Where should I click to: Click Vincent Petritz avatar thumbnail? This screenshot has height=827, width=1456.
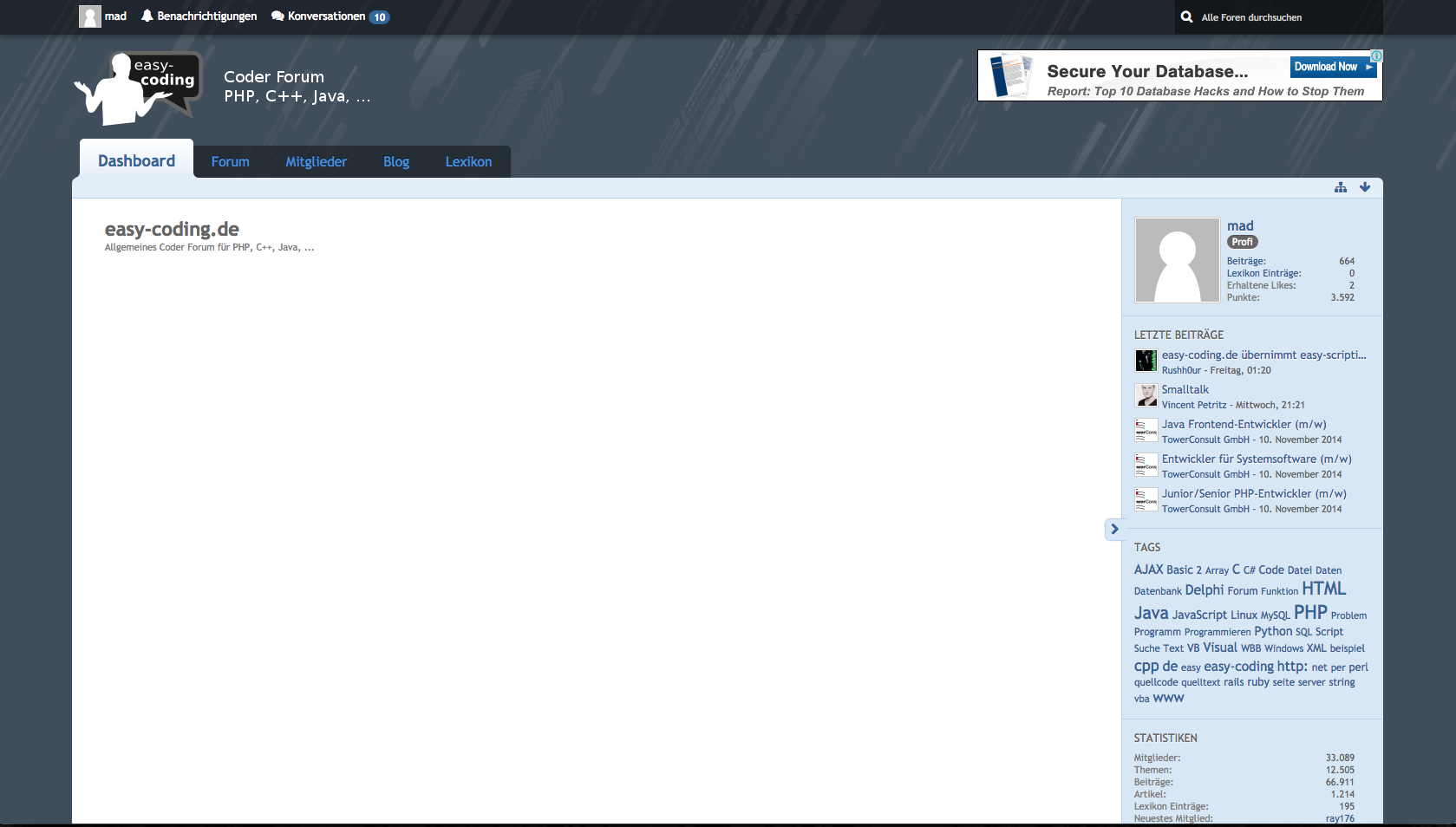click(x=1146, y=395)
